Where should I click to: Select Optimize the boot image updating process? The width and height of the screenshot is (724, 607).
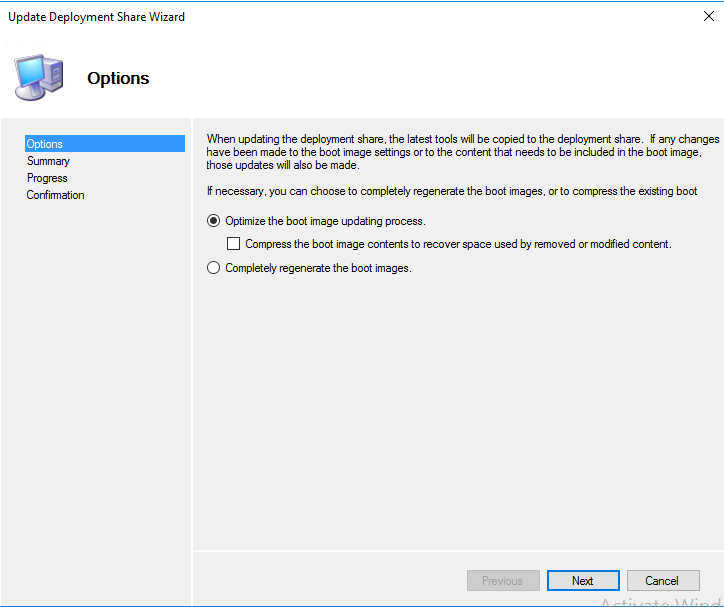[x=213, y=221]
